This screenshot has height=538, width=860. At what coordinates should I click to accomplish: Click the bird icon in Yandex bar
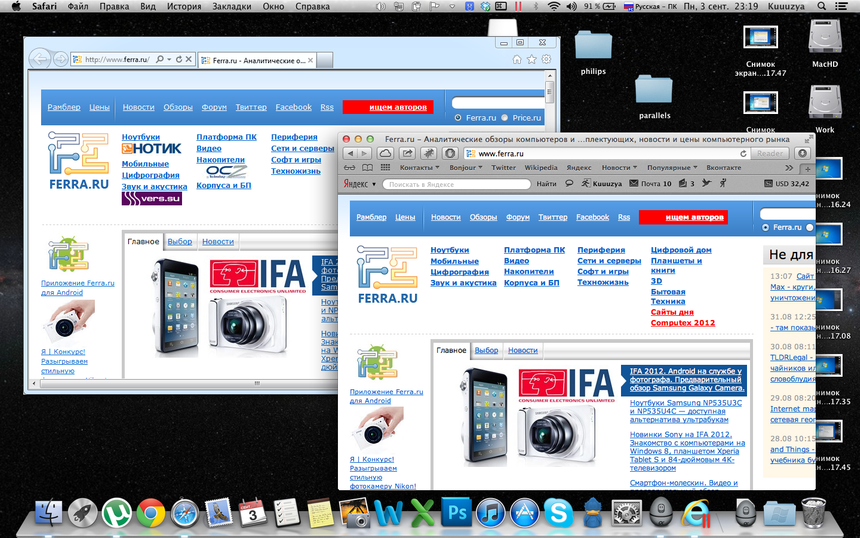[706, 183]
